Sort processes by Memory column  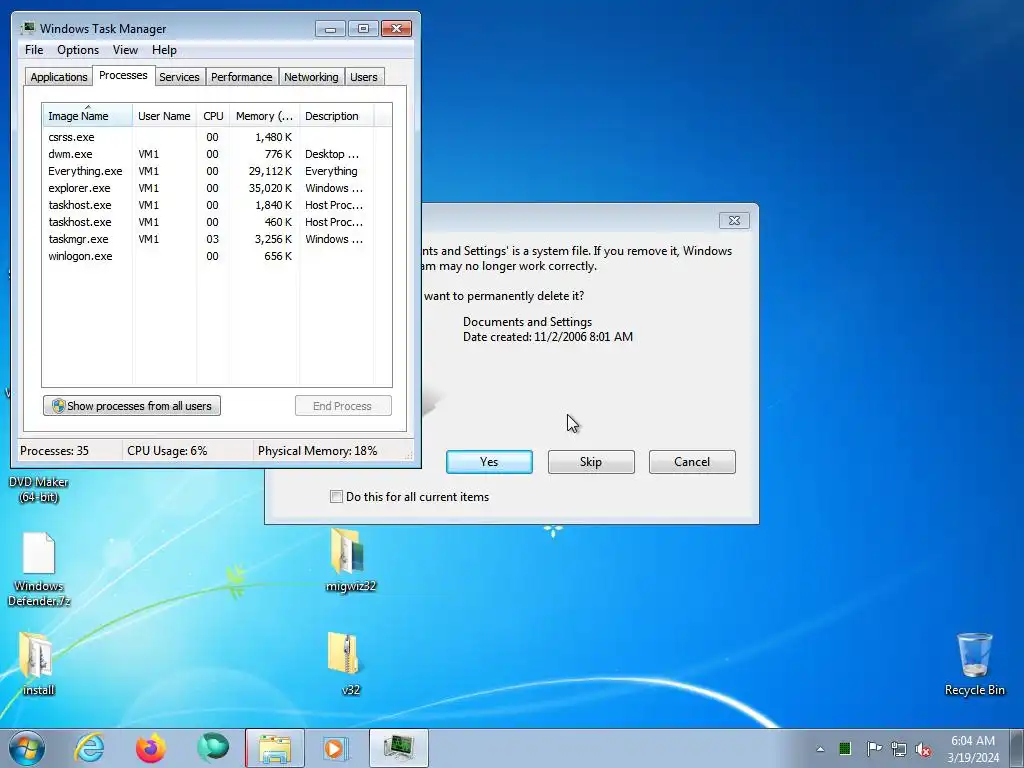(264, 115)
